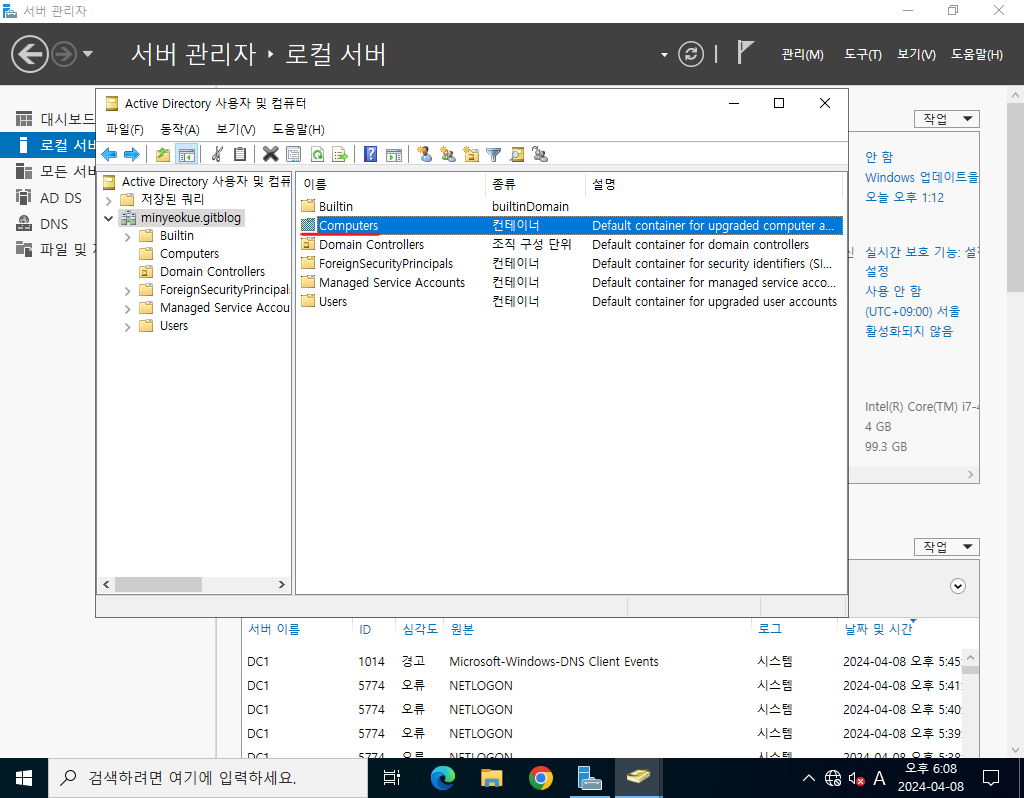Open Google Chrome from the taskbar
Viewport: 1024px width, 798px height.
pos(540,778)
